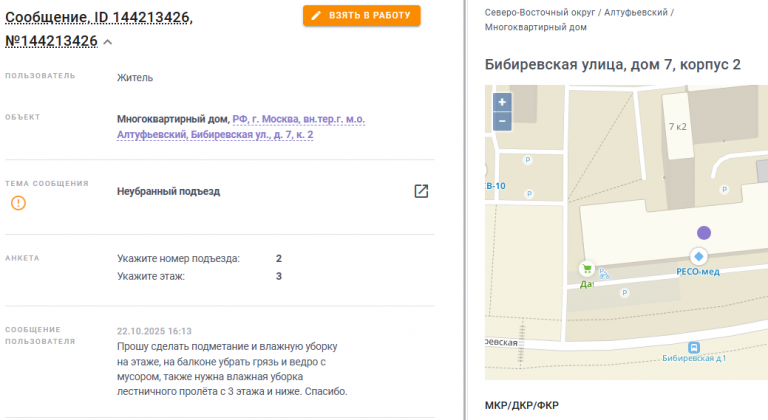The height and width of the screenshot is (420, 768).
Task: Click the timestamp '22.10.2025 16:13'
Action: click(x=154, y=331)
